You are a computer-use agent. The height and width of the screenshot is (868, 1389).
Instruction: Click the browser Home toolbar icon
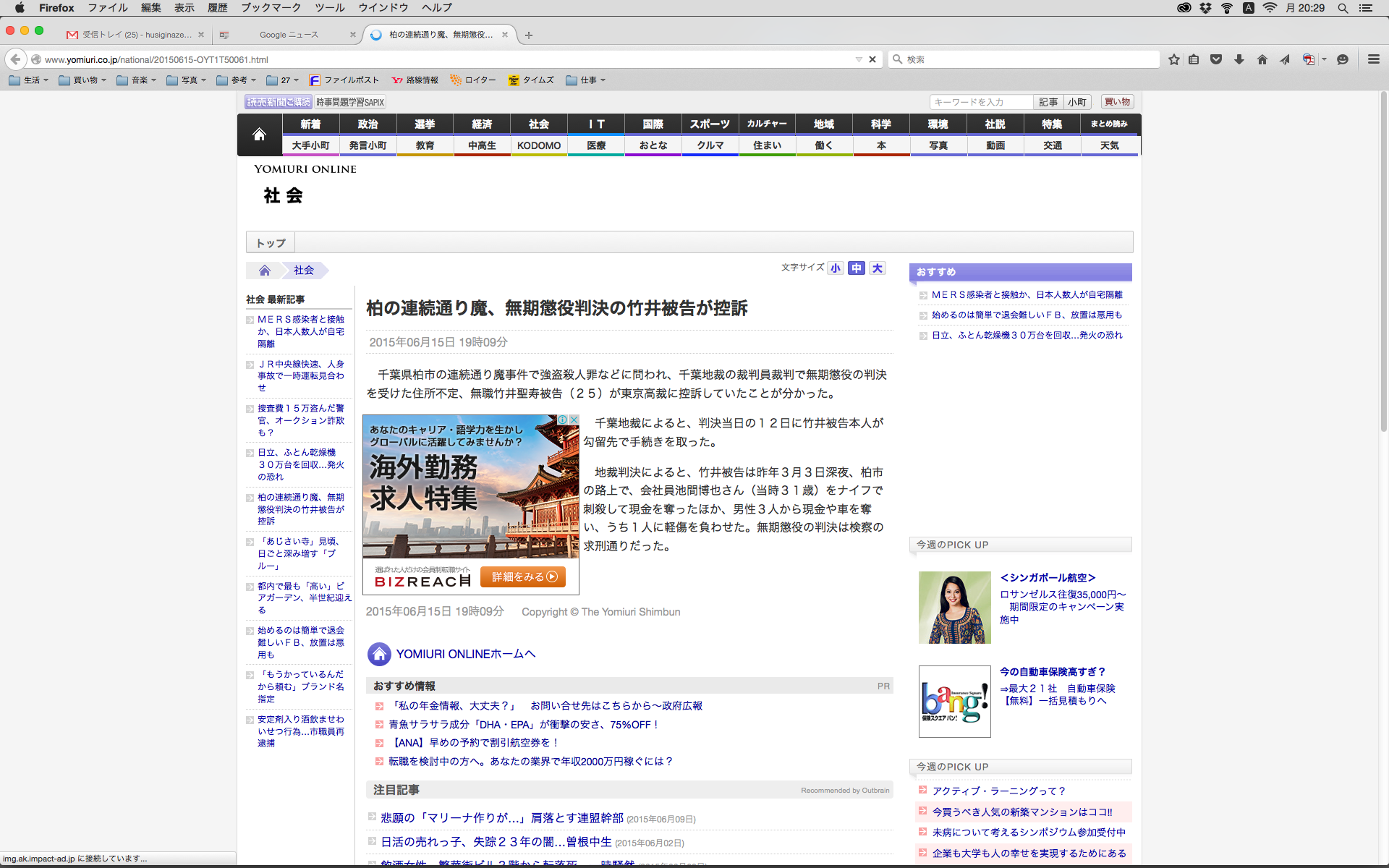(1262, 59)
